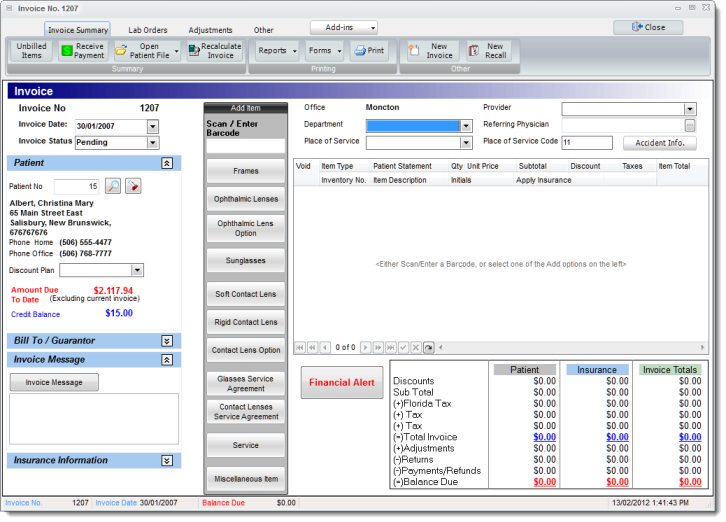Switch to the Adjustments tab
Screen dimensions: 726x522
(x=210, y=31)
